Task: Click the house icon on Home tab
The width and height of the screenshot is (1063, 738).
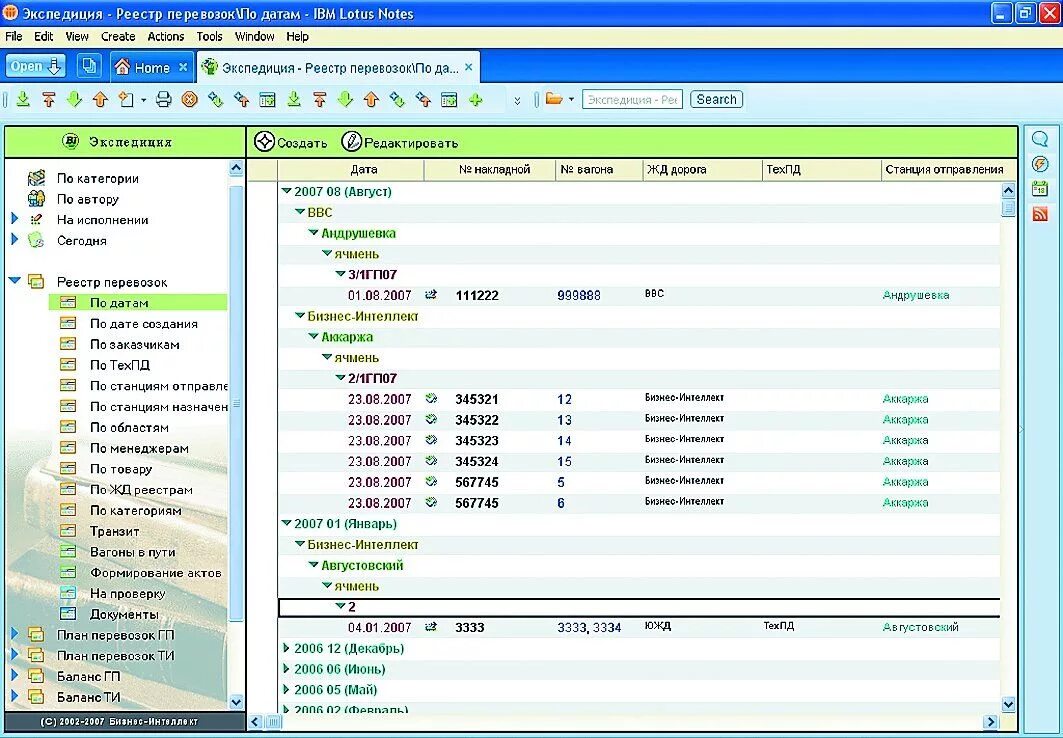Action: click(122, 67)
